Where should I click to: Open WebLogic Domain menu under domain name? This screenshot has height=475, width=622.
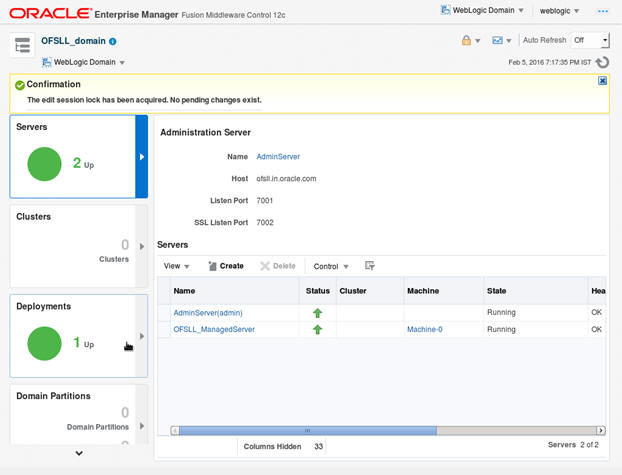[x=83, y=62]
